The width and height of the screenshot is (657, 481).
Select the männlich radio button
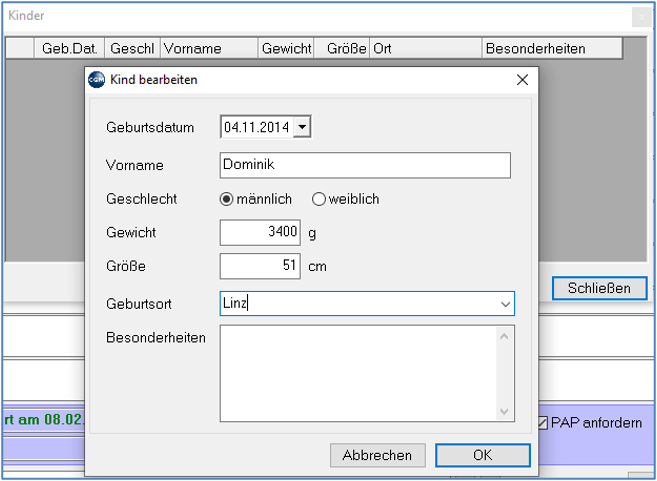tap(226, 199)
